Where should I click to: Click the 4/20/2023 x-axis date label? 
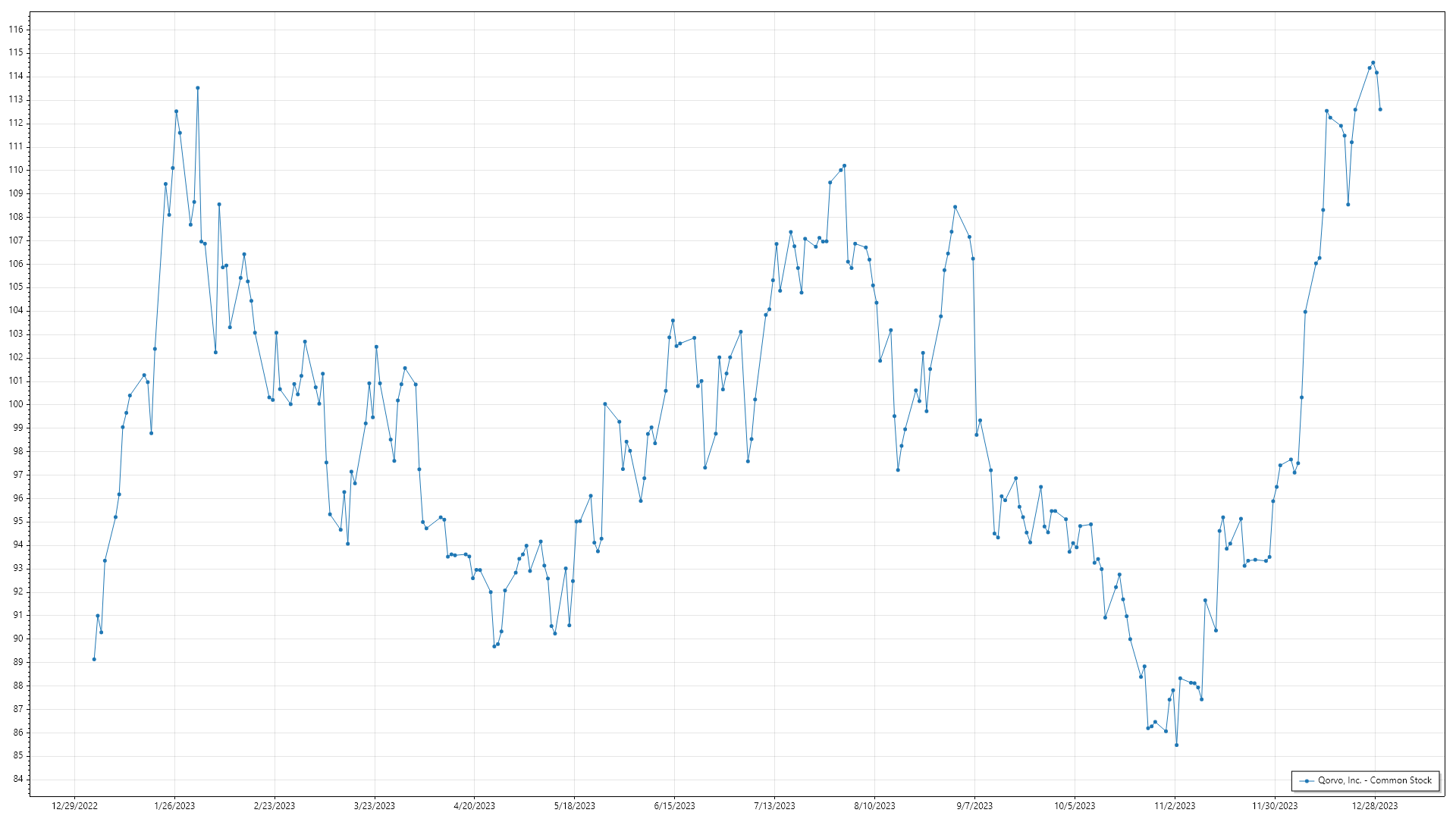pyautogui.click(x=474, y=806)
